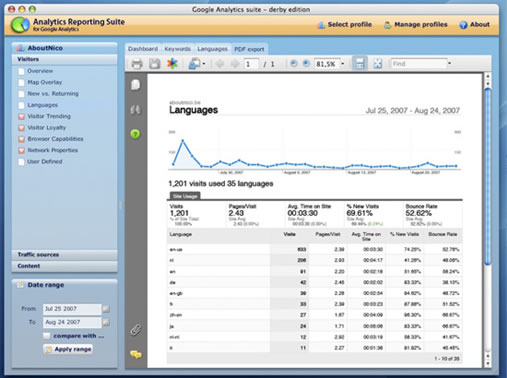Viewport: 507px width, 378px height.
Task: Click the scrollbar up arrow at top
Action: pyautogui.click(x=488, y=76)
